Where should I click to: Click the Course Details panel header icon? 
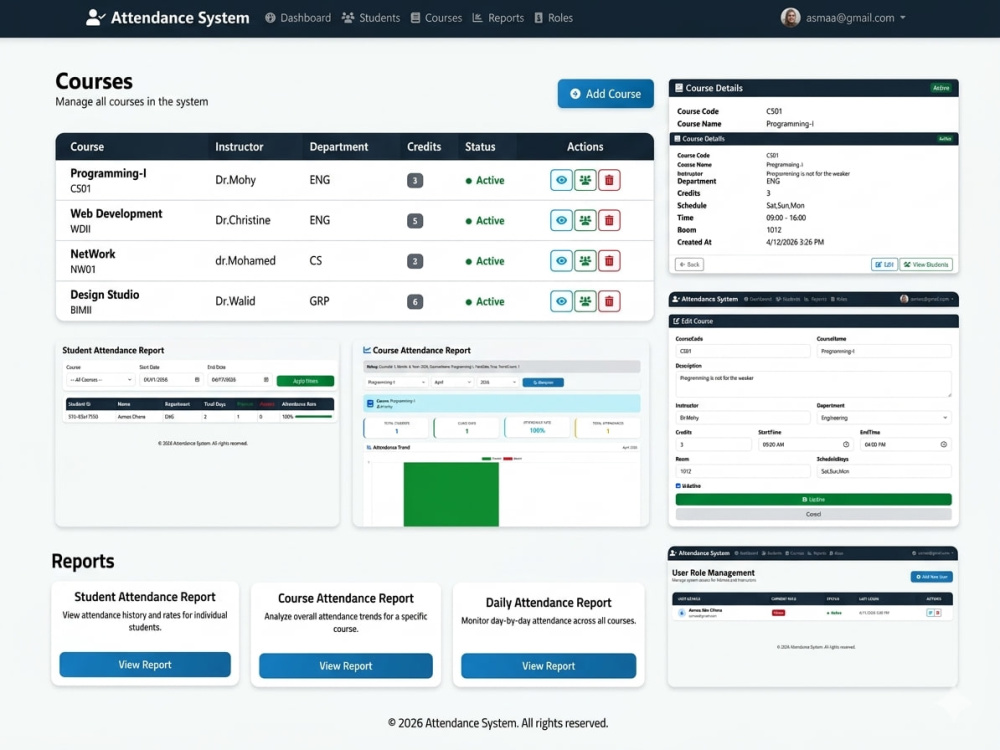click(679, 88)
